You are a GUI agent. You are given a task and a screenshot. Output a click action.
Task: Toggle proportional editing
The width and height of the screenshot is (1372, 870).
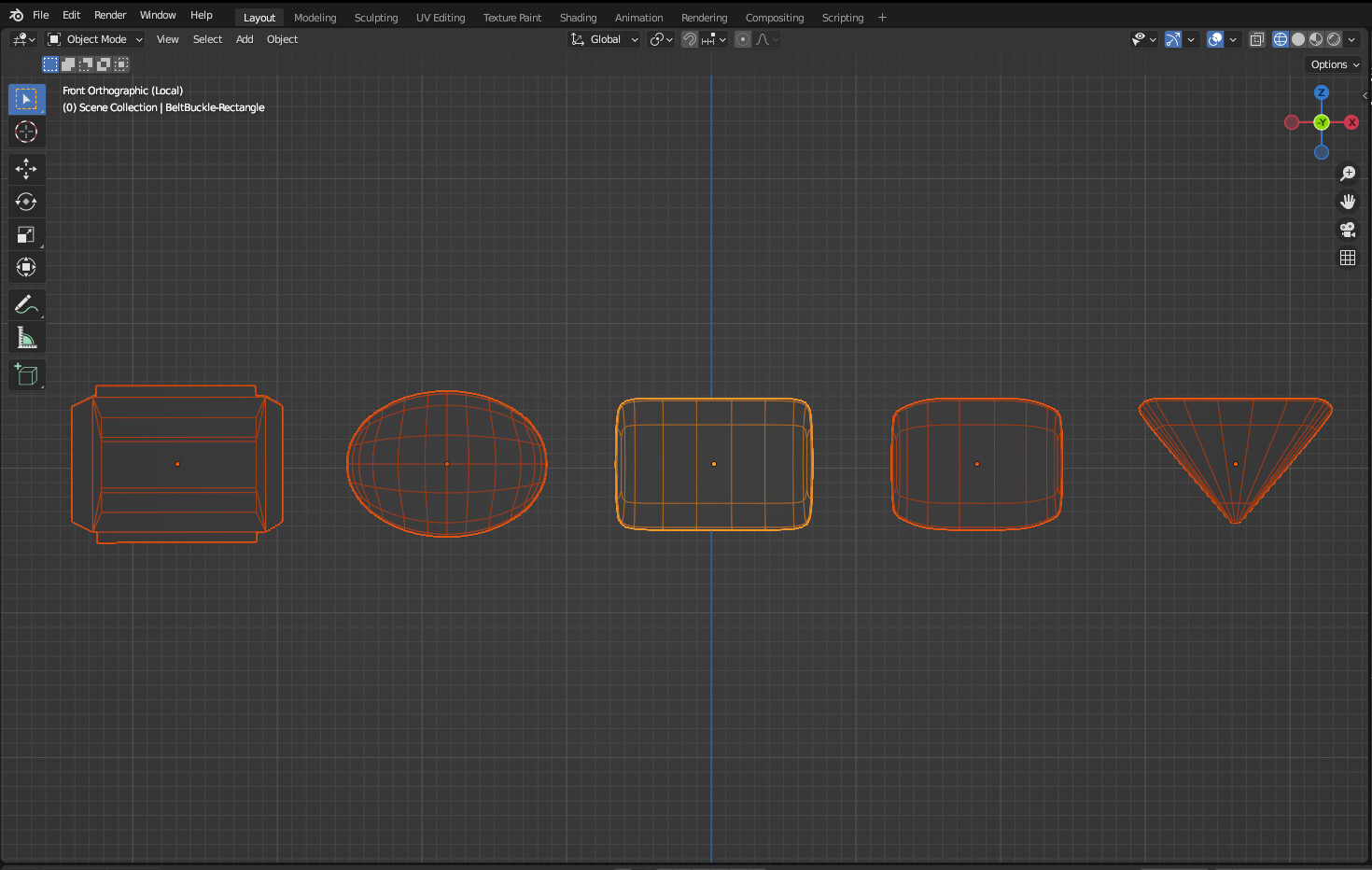[743, 39]
